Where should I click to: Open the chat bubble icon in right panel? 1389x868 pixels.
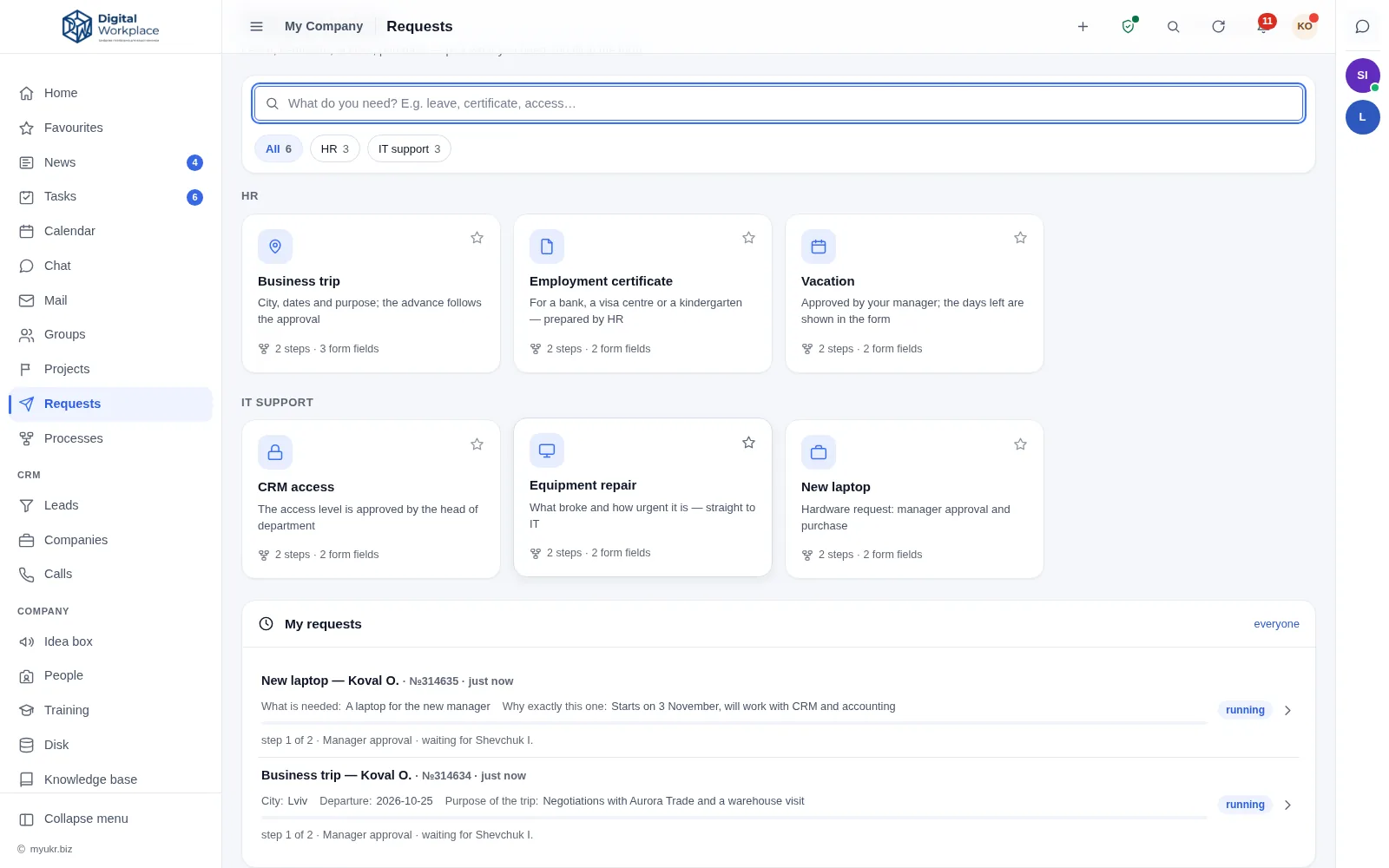pyautogui.click(x=1362, y=26)
